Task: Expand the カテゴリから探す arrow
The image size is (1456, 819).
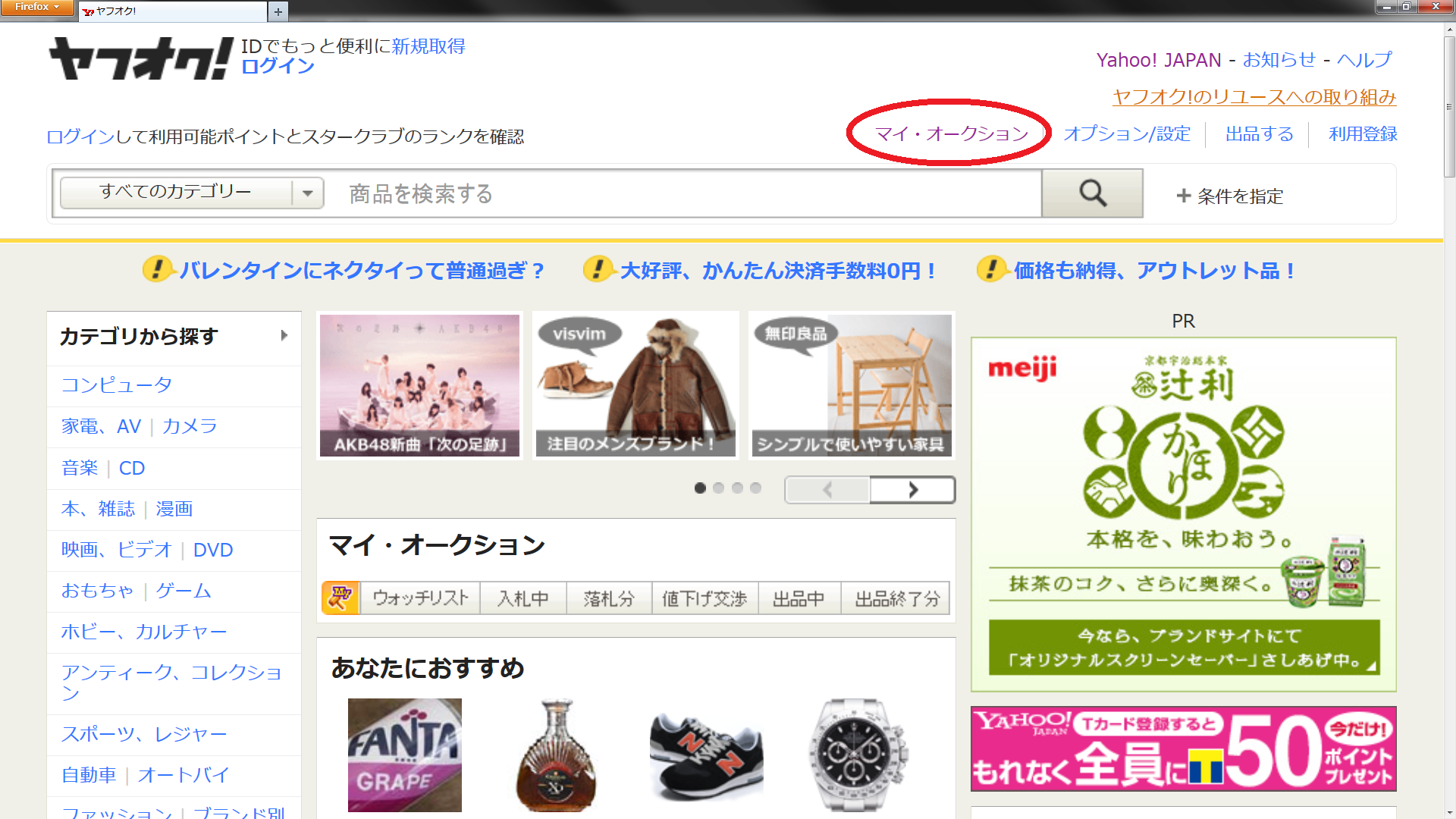Action: (284, 335)
